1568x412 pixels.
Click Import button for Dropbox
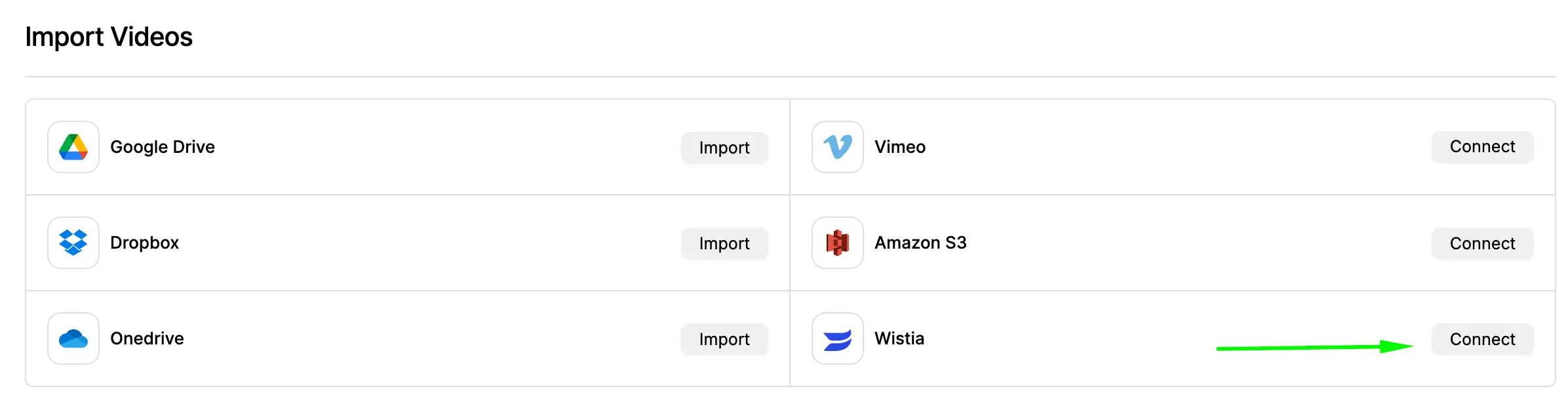tap(724, 243)
